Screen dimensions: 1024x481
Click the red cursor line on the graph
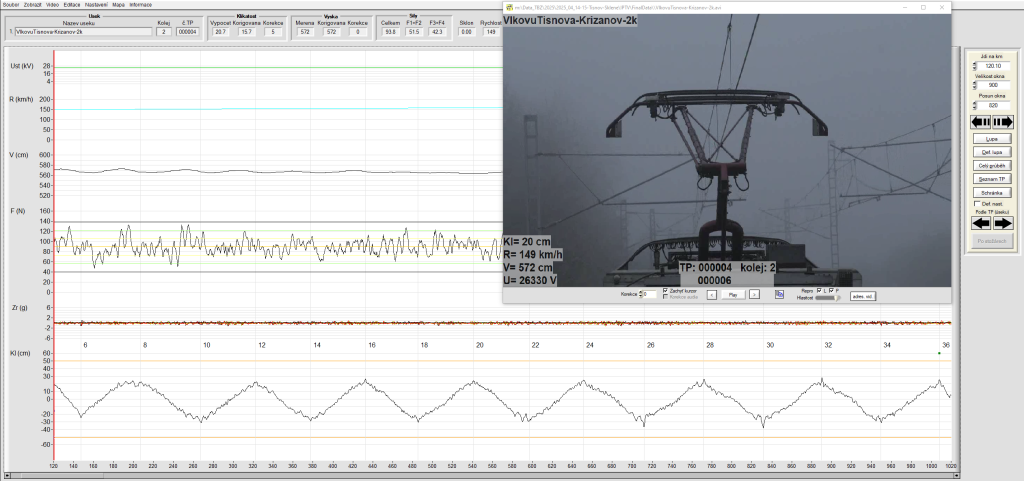[x=54, y=255]
